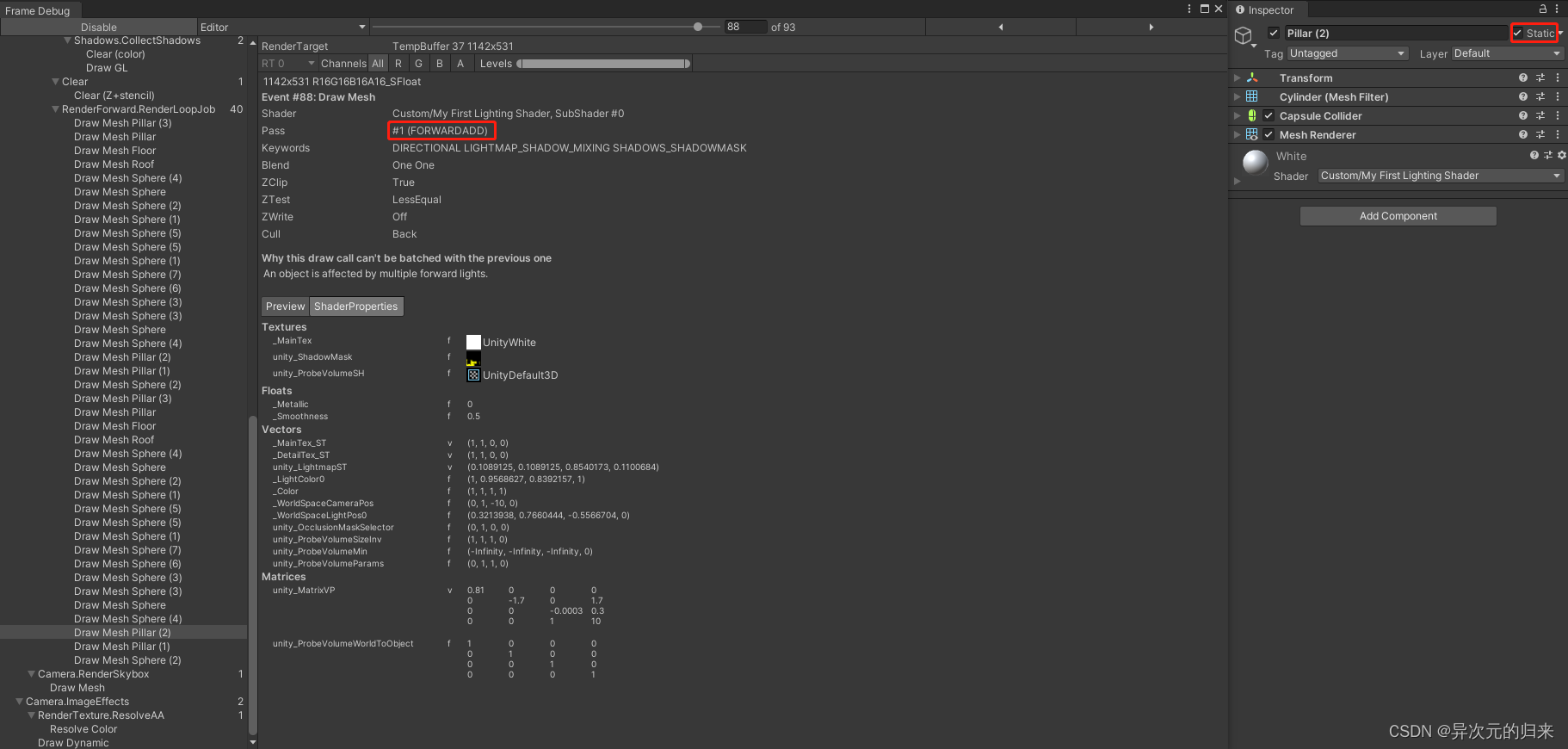Click the Pillar (2) name field

[1396, 33]
